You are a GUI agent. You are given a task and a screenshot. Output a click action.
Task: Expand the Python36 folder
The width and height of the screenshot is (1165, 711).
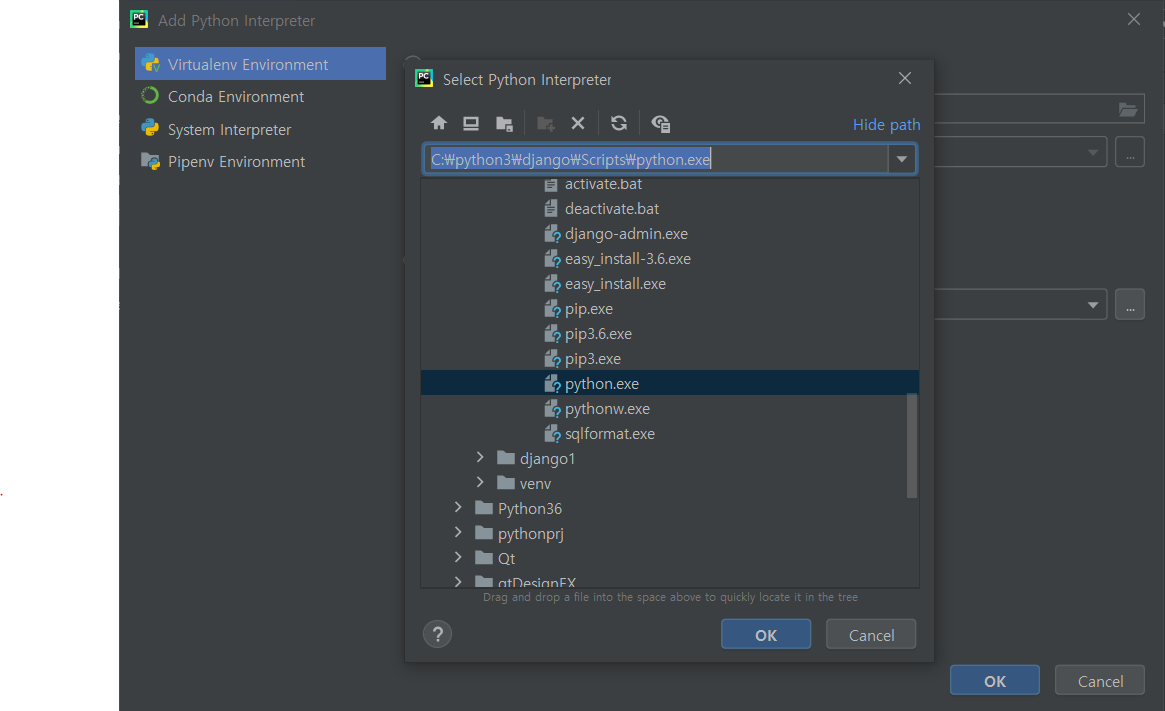pyautogui.click(x=458, y=508)
